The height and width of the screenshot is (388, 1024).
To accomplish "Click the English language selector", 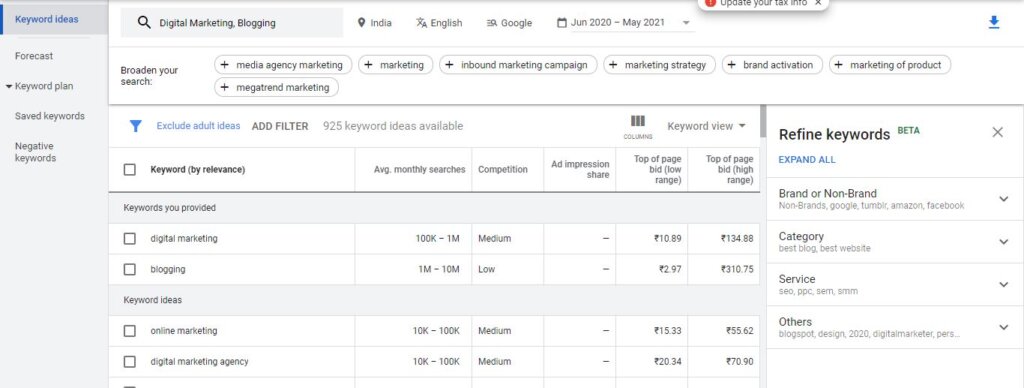I will tap(439, 23).
